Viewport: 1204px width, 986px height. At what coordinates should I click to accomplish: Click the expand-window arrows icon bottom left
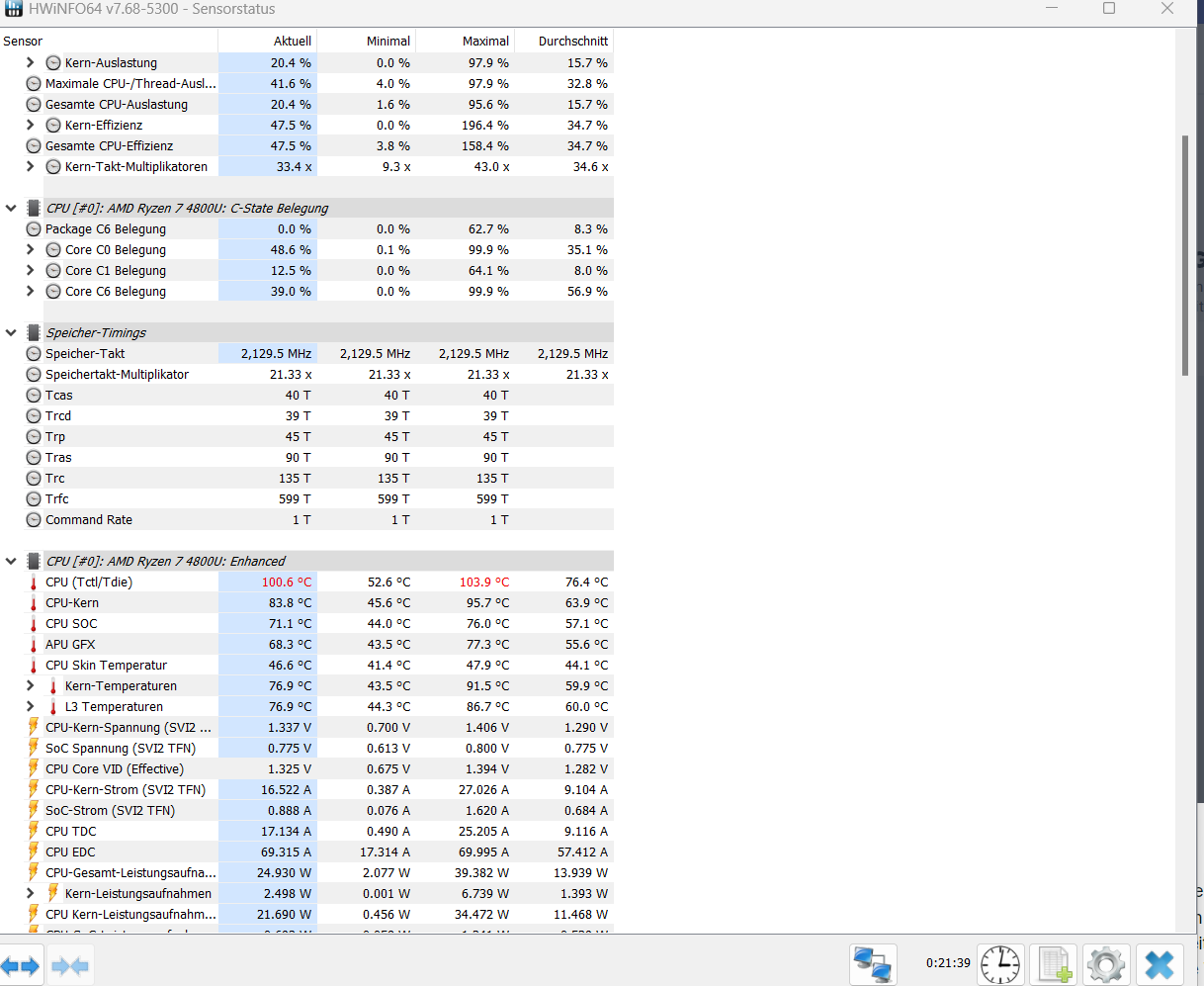[x=22, y=964]
